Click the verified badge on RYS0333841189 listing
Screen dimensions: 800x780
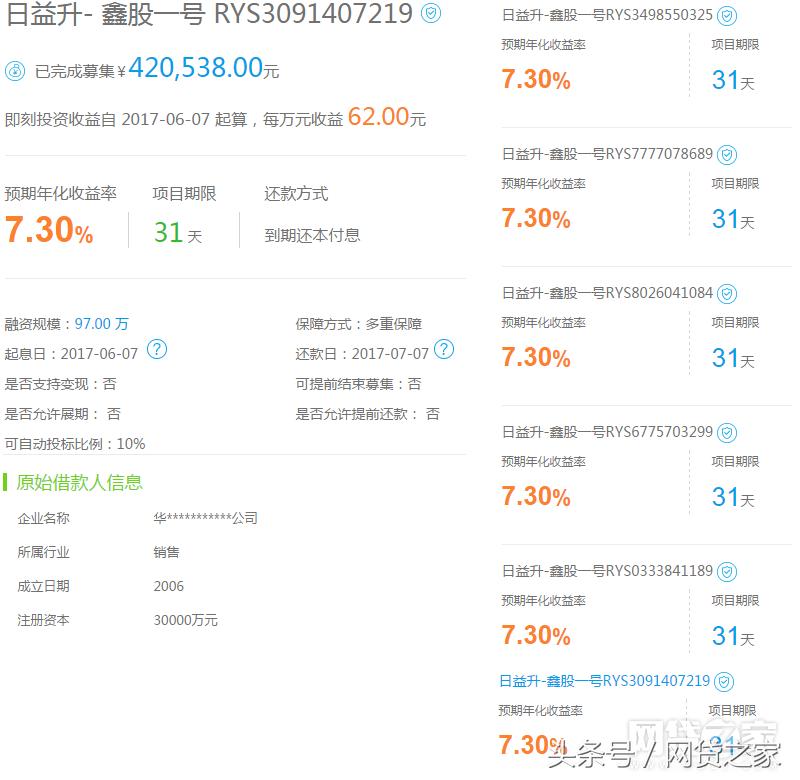coord(727,571)
